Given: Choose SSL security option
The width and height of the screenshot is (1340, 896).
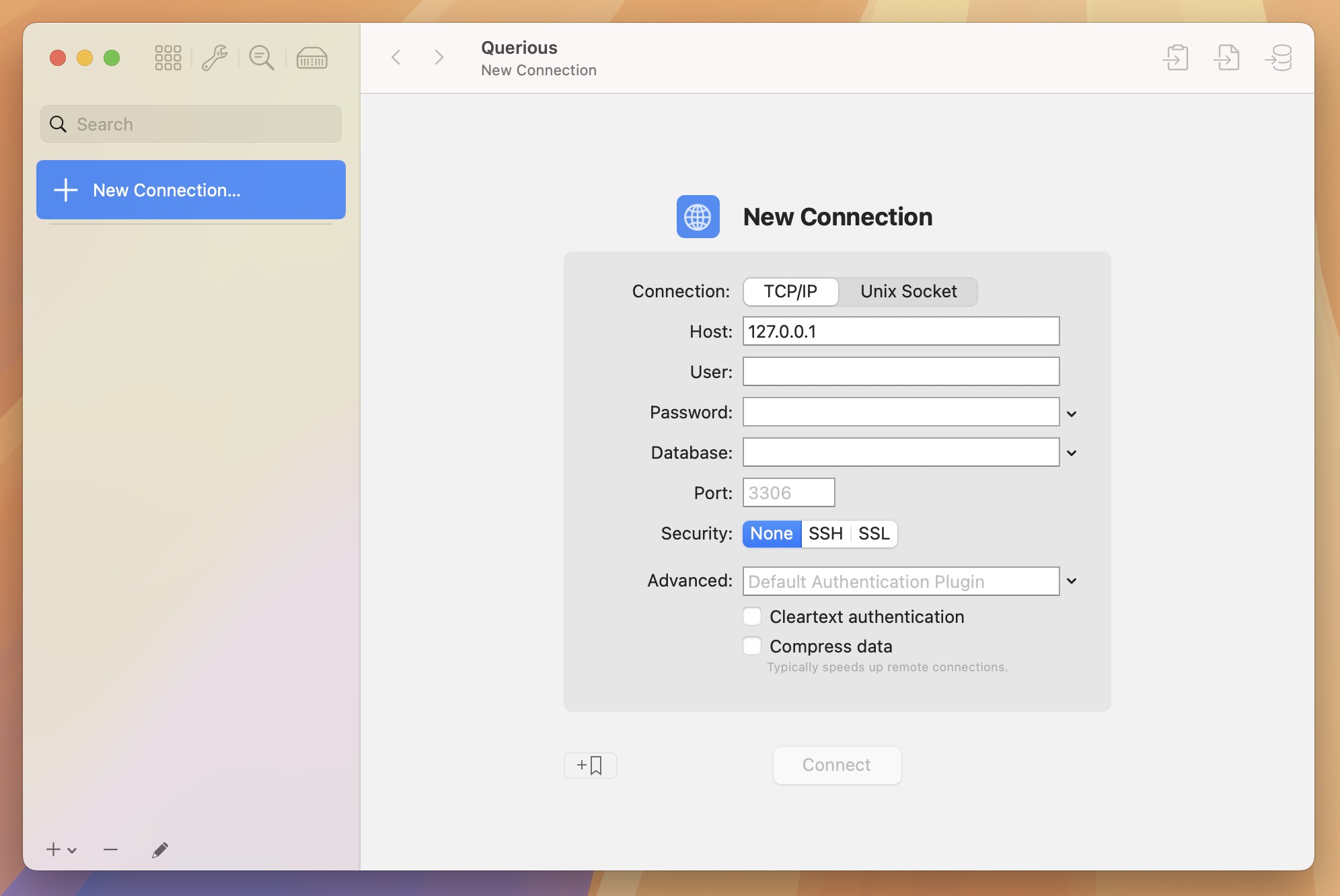Looking at the screenshot, I should pos(874,533).
